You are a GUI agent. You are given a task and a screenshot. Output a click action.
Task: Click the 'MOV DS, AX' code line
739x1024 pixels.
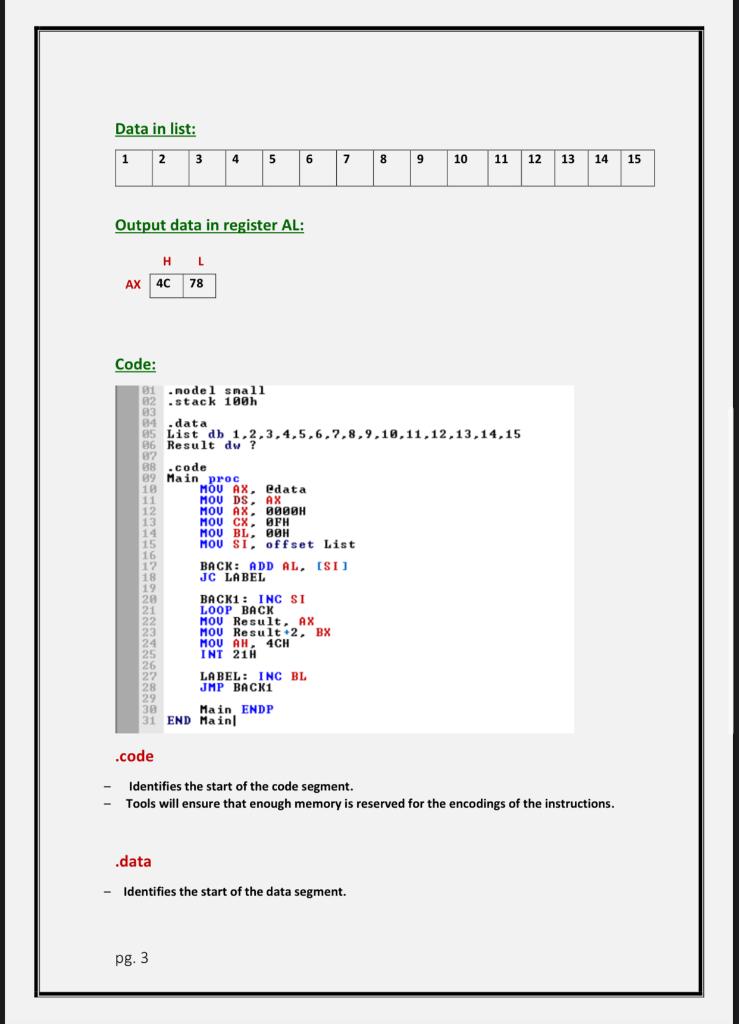[240, 500]
